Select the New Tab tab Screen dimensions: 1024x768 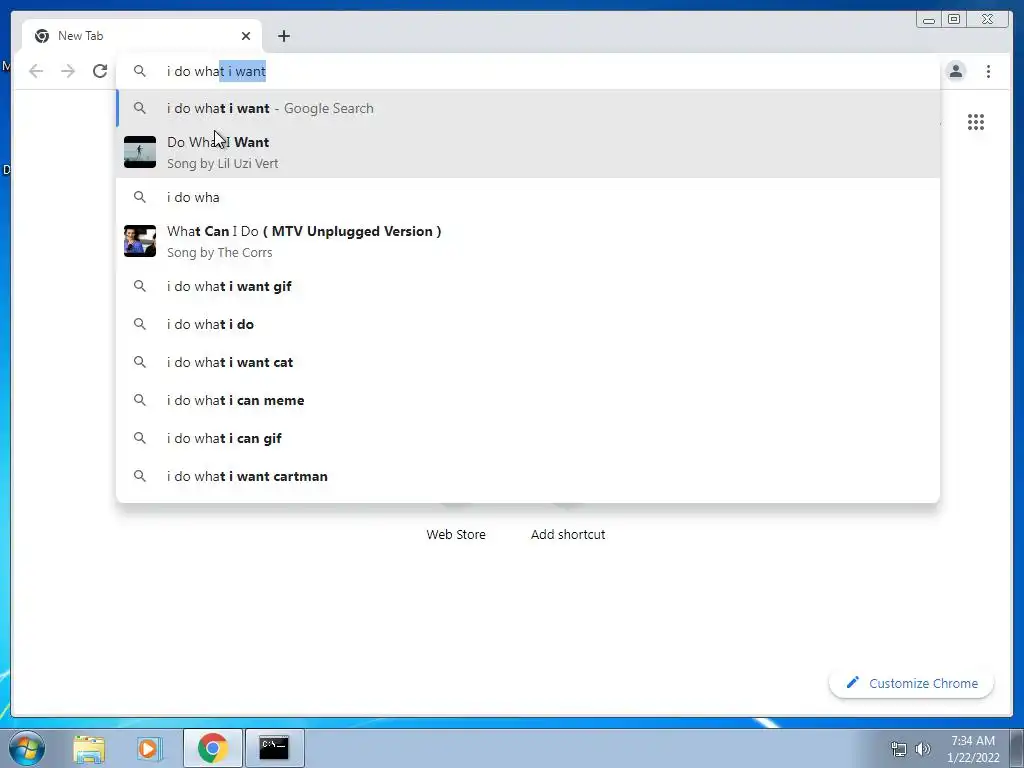(142, 36)
